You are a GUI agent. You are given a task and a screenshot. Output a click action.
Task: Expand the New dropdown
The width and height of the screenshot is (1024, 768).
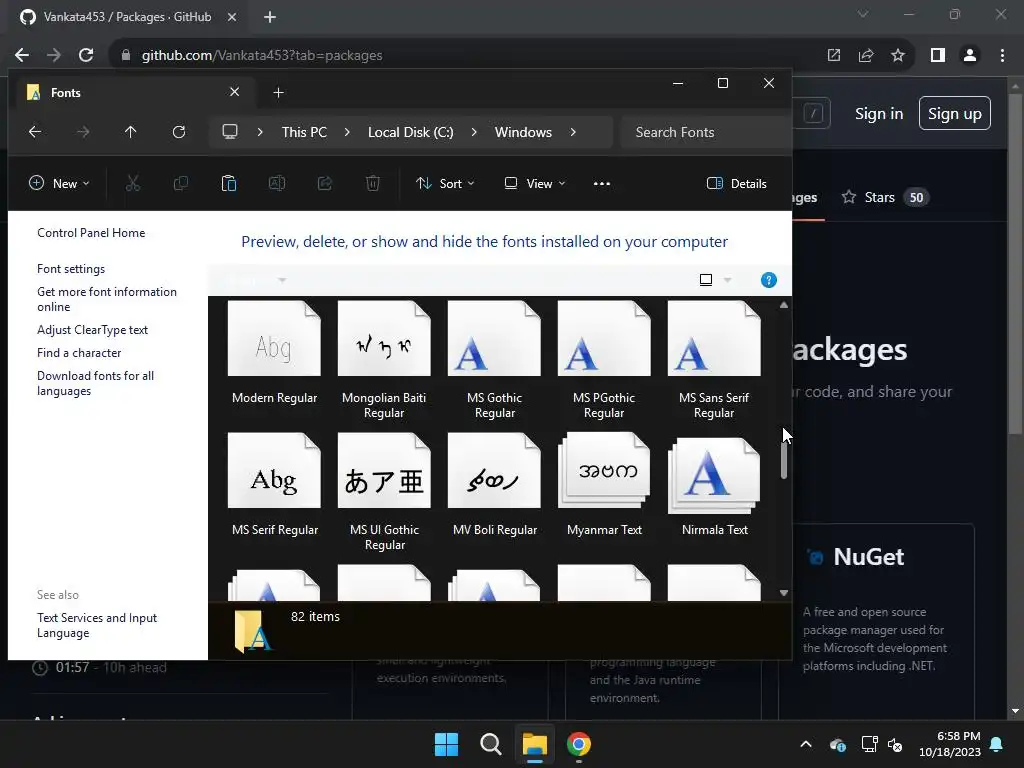pos(59,184)
